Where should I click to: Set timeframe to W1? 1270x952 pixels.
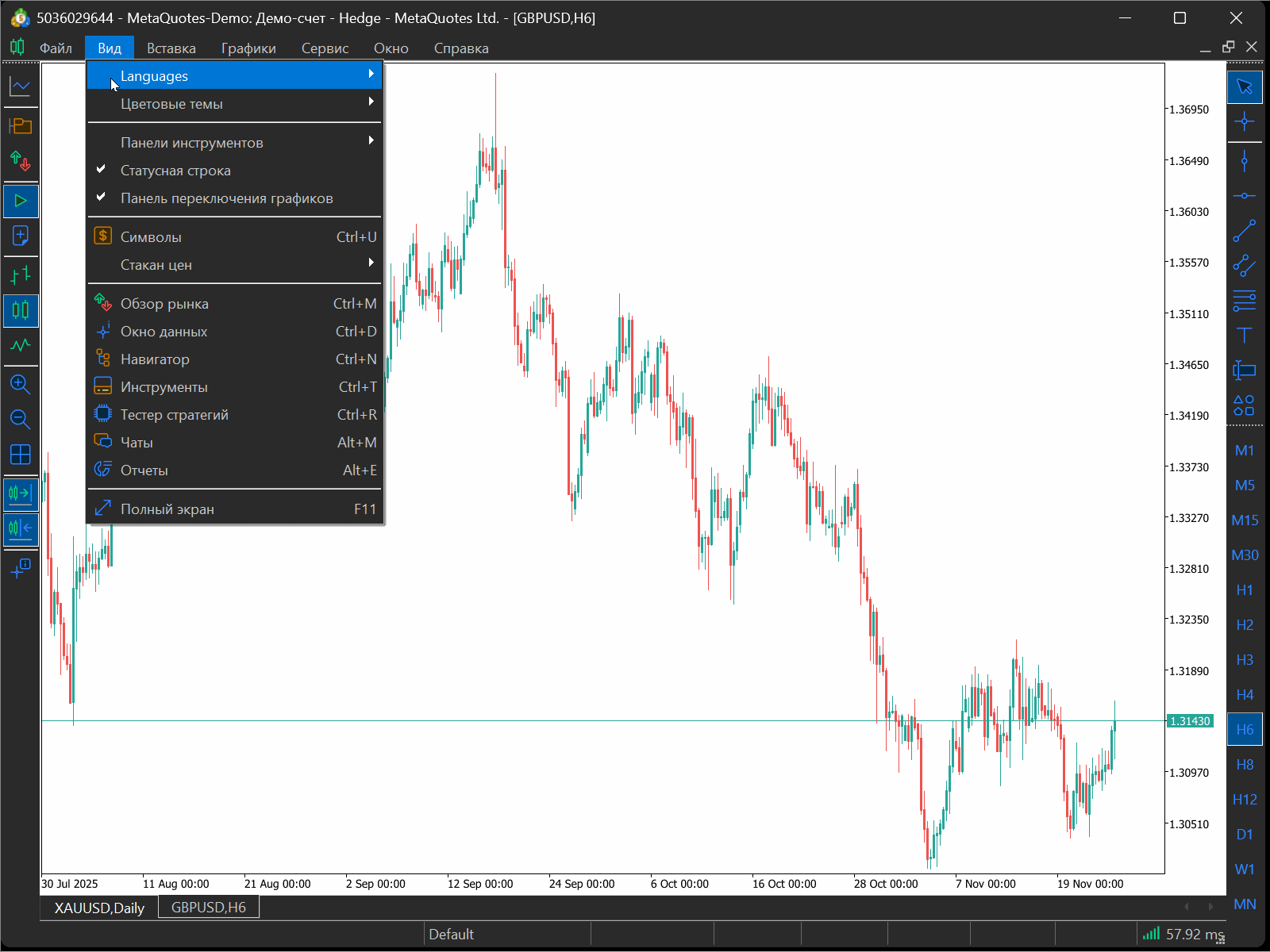tap(1245, 869)
